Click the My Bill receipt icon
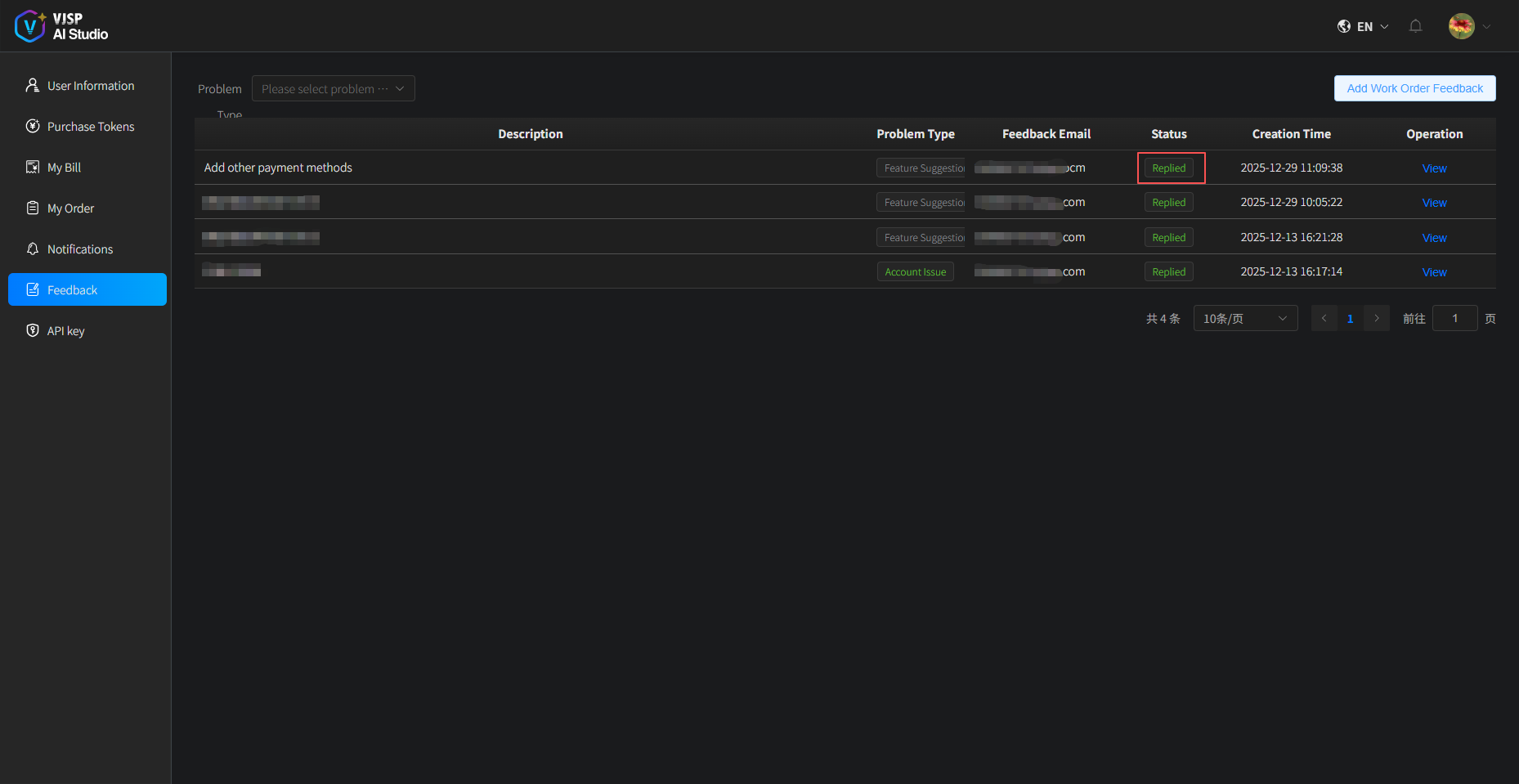Image resolution: width=1519 pixels, height=784 pixels. (x=33, y=167)
